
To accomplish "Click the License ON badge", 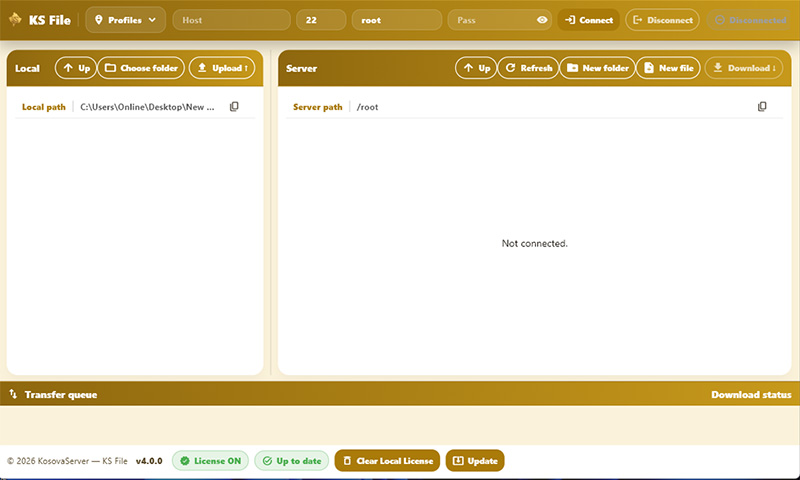I will click(210, 461).
